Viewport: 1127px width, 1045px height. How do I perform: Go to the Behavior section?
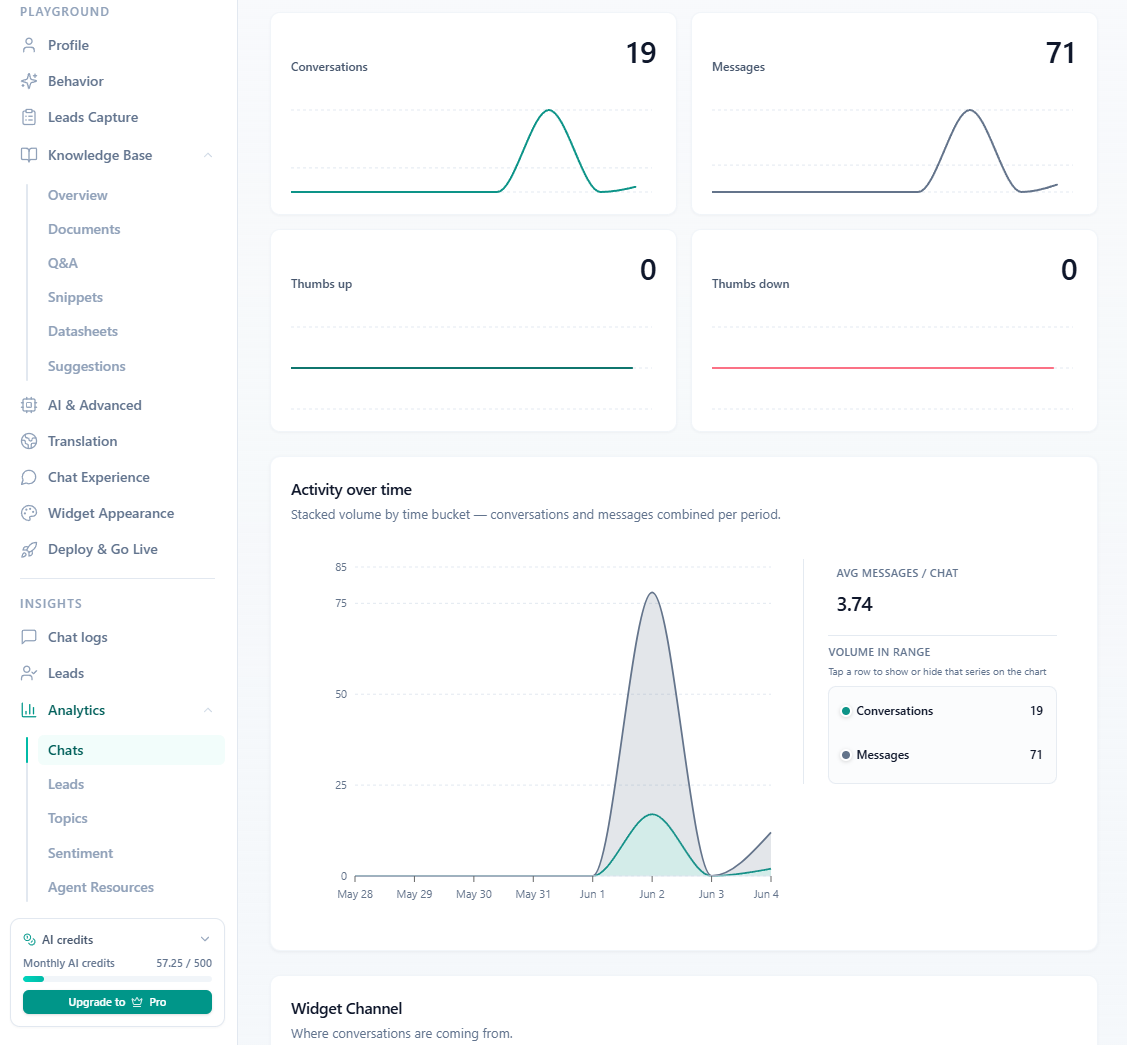(75, 81)
